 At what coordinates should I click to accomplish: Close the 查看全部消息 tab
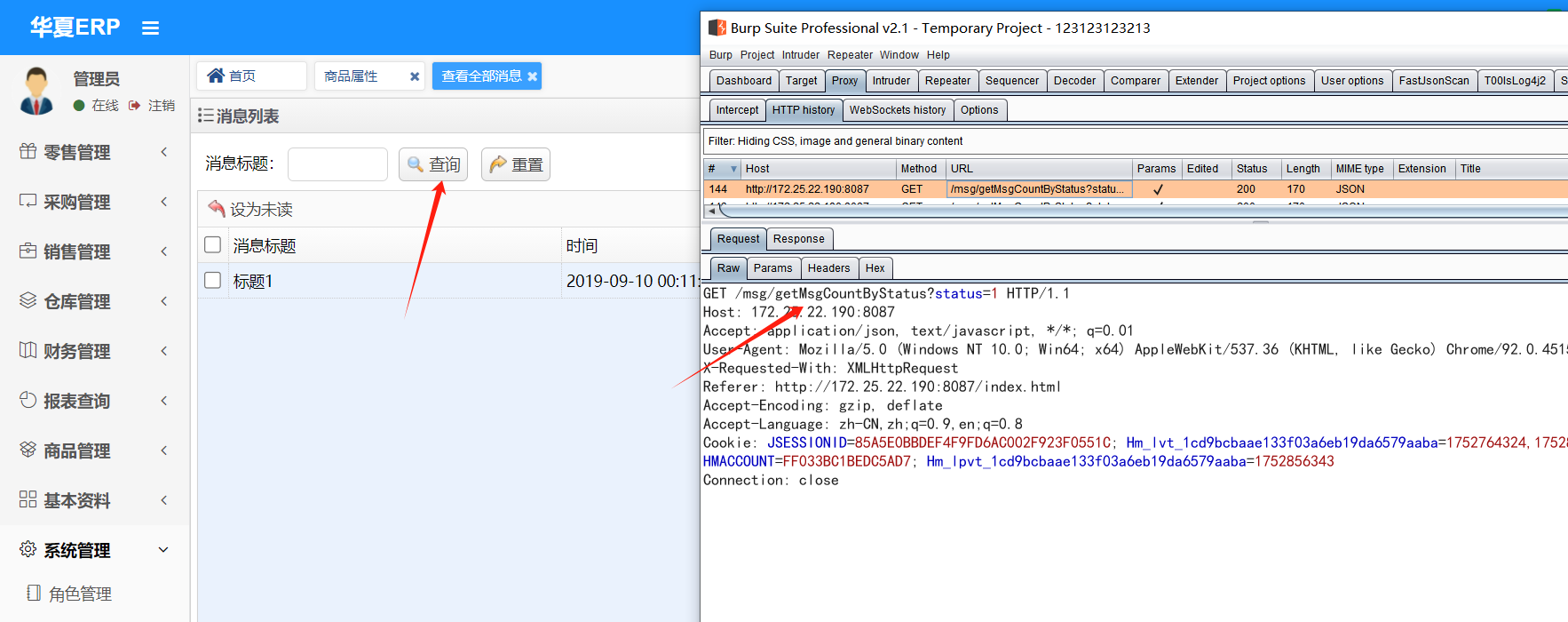click(533, 77)
